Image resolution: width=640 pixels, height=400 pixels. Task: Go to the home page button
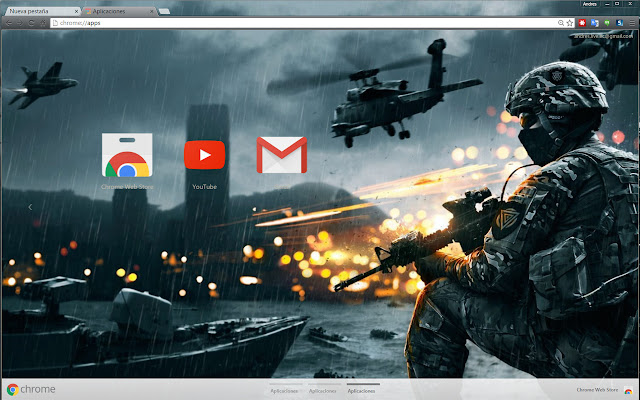pos(43,23)
